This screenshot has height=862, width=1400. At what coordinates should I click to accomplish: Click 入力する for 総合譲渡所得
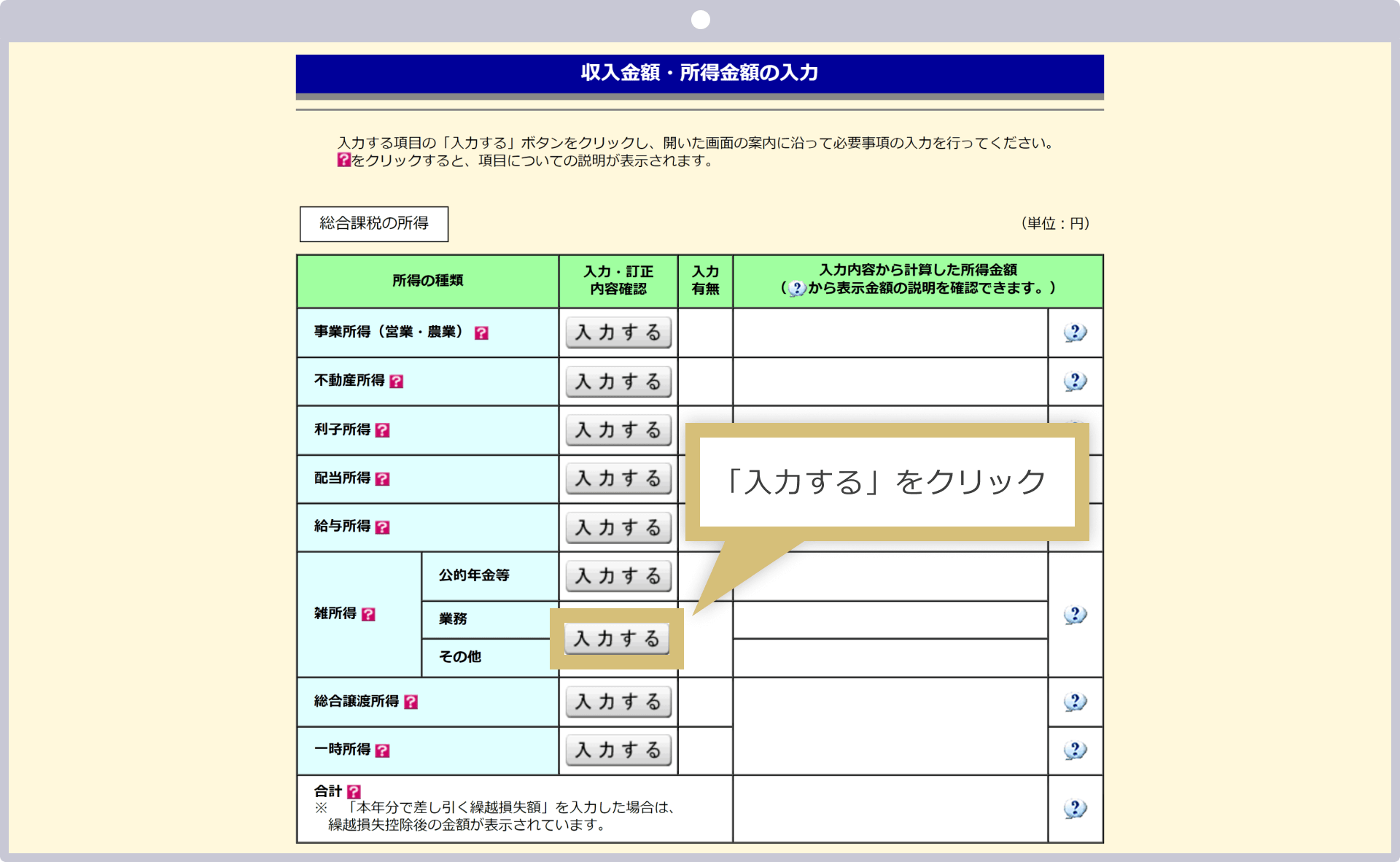point(618,702)
